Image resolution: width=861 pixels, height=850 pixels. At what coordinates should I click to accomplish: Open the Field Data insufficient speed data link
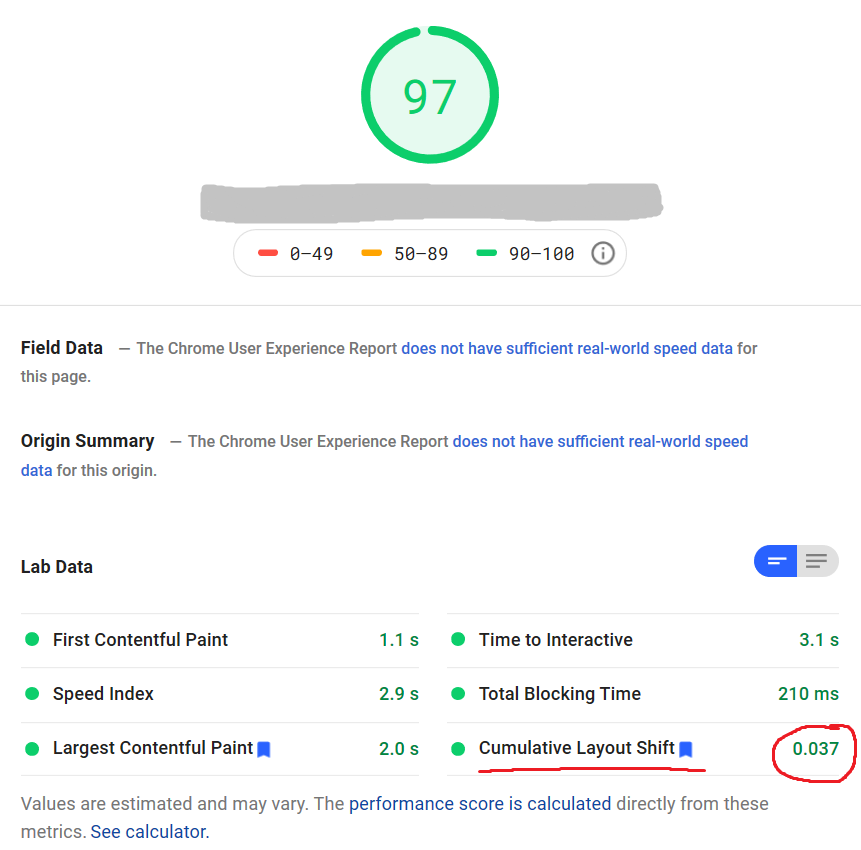click(571, 349)
